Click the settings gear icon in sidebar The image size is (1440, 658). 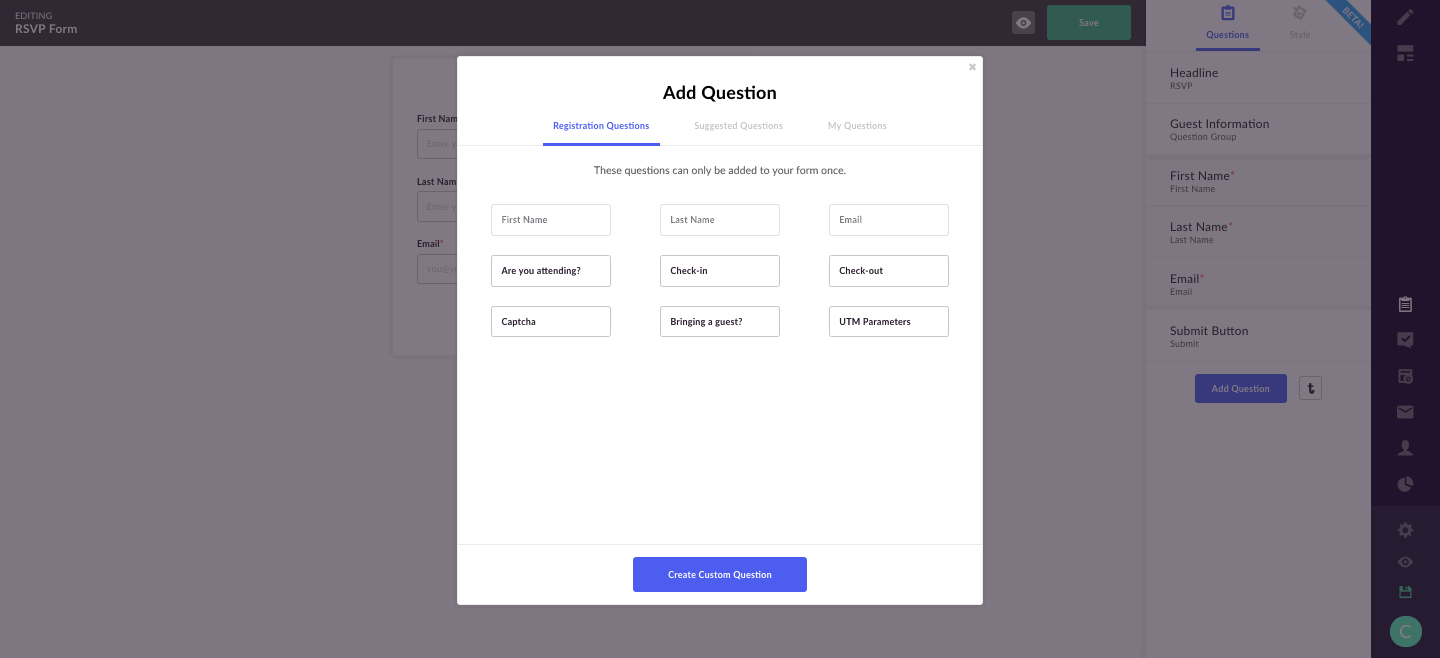(x=1405, y=530)
